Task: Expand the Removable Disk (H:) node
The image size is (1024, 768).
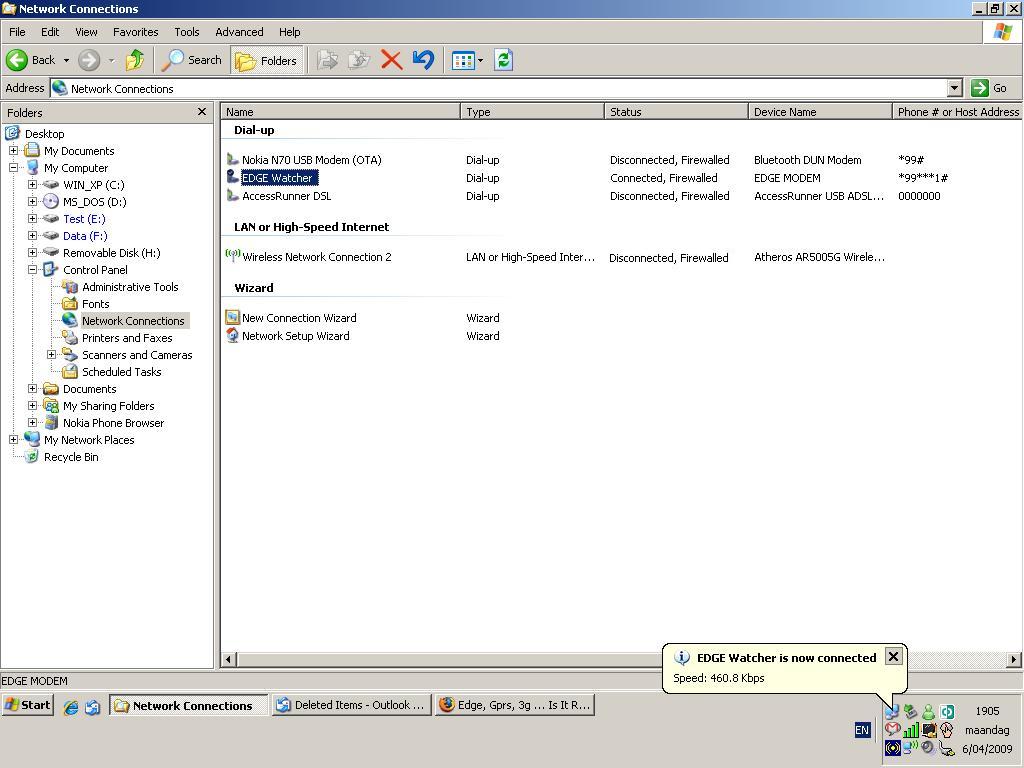Action: (32, 252)
